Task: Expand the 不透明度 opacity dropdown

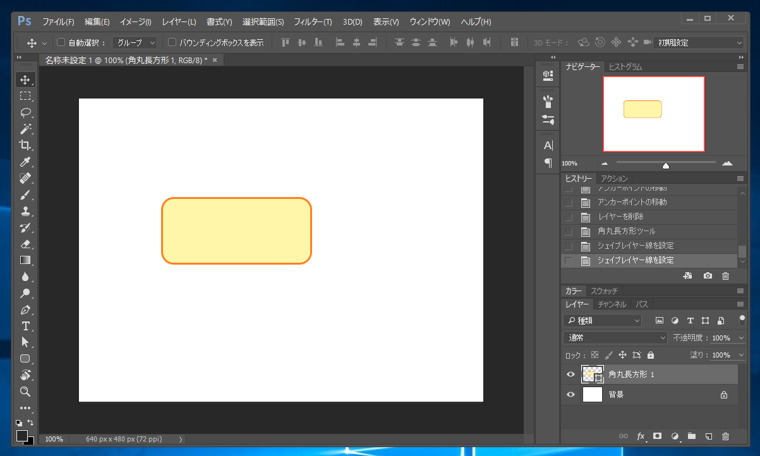Action: [x=741, y=338]
